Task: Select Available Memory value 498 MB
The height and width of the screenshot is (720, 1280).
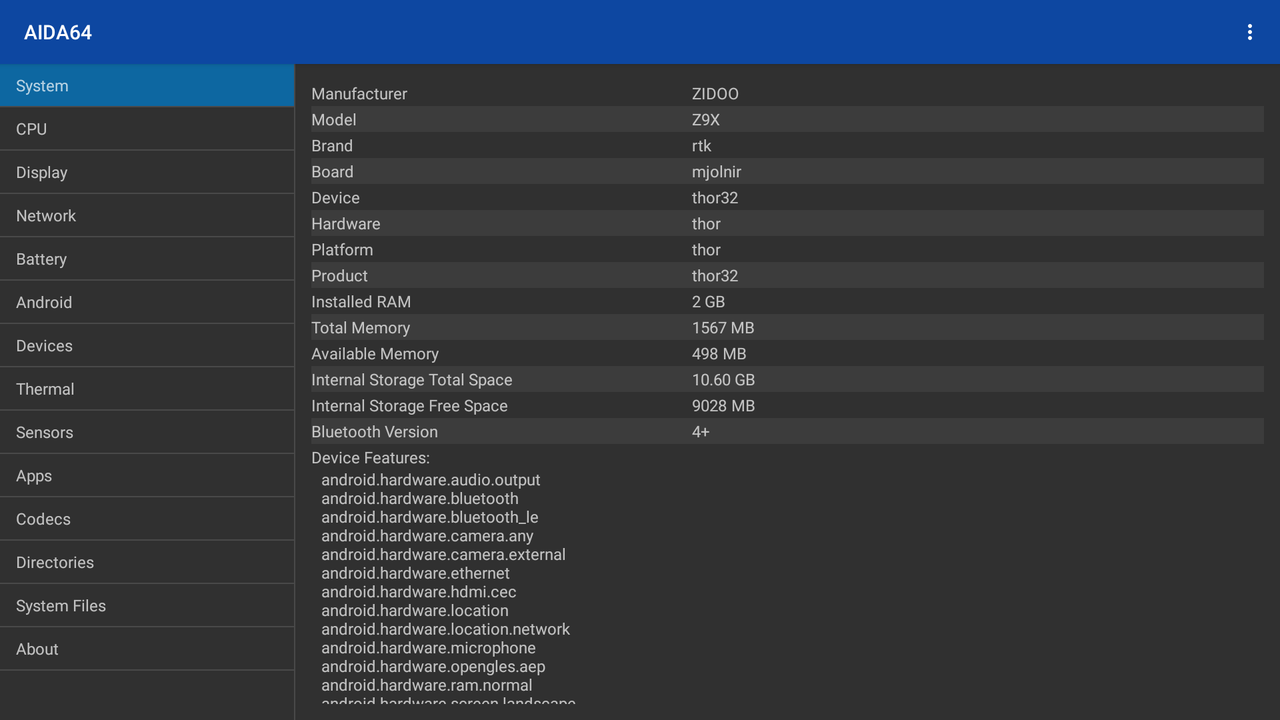Action: [x=719, y=354]
